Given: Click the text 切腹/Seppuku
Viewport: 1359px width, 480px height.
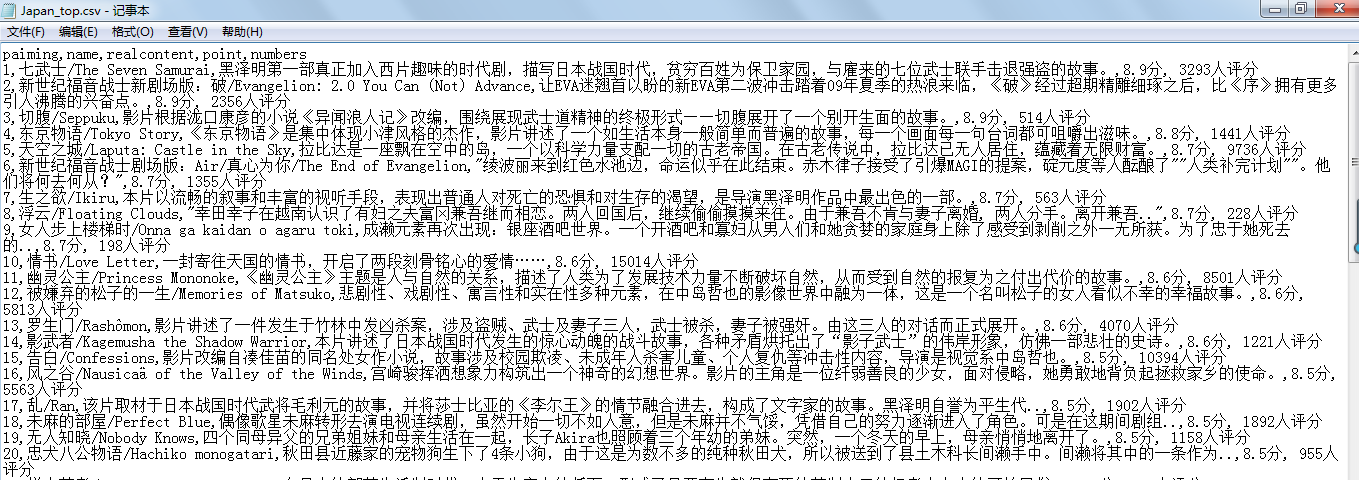Looking at the screenshot, I should click(x=70, y=118).
